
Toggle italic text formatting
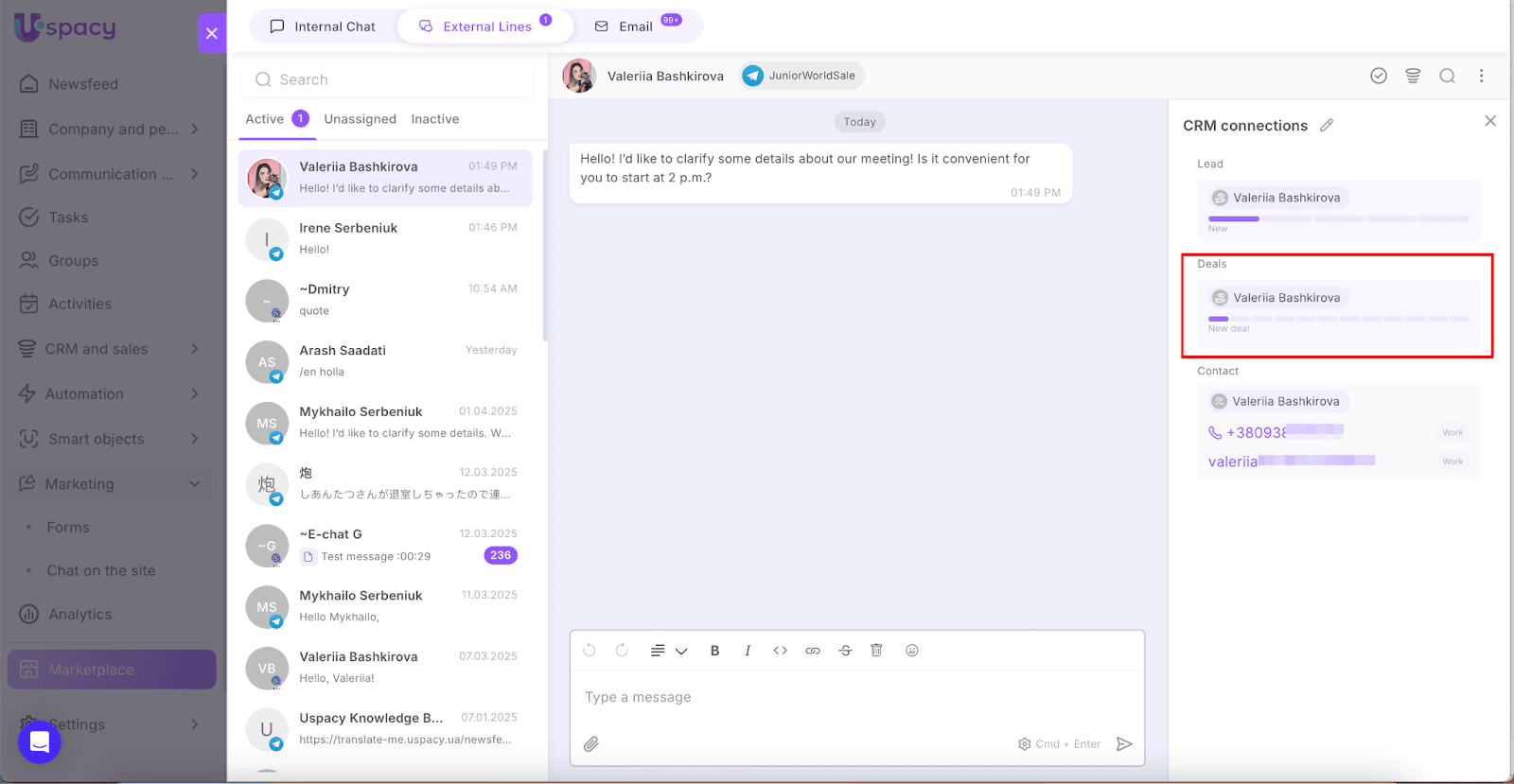[x=748, y=651]
